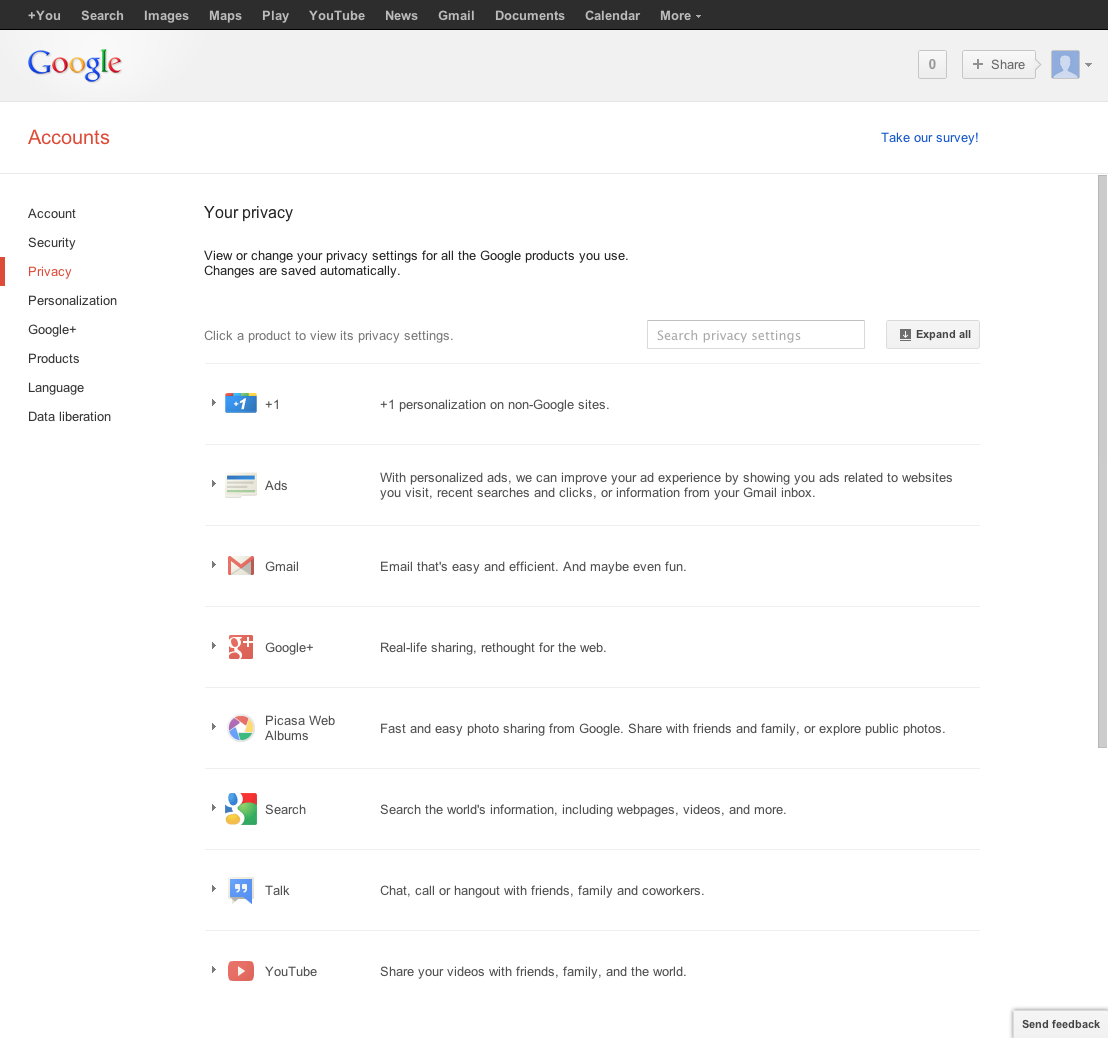Expand the Search privacy row
The height and width of the screenshot is (1038, 1108).
click(213, 808)
